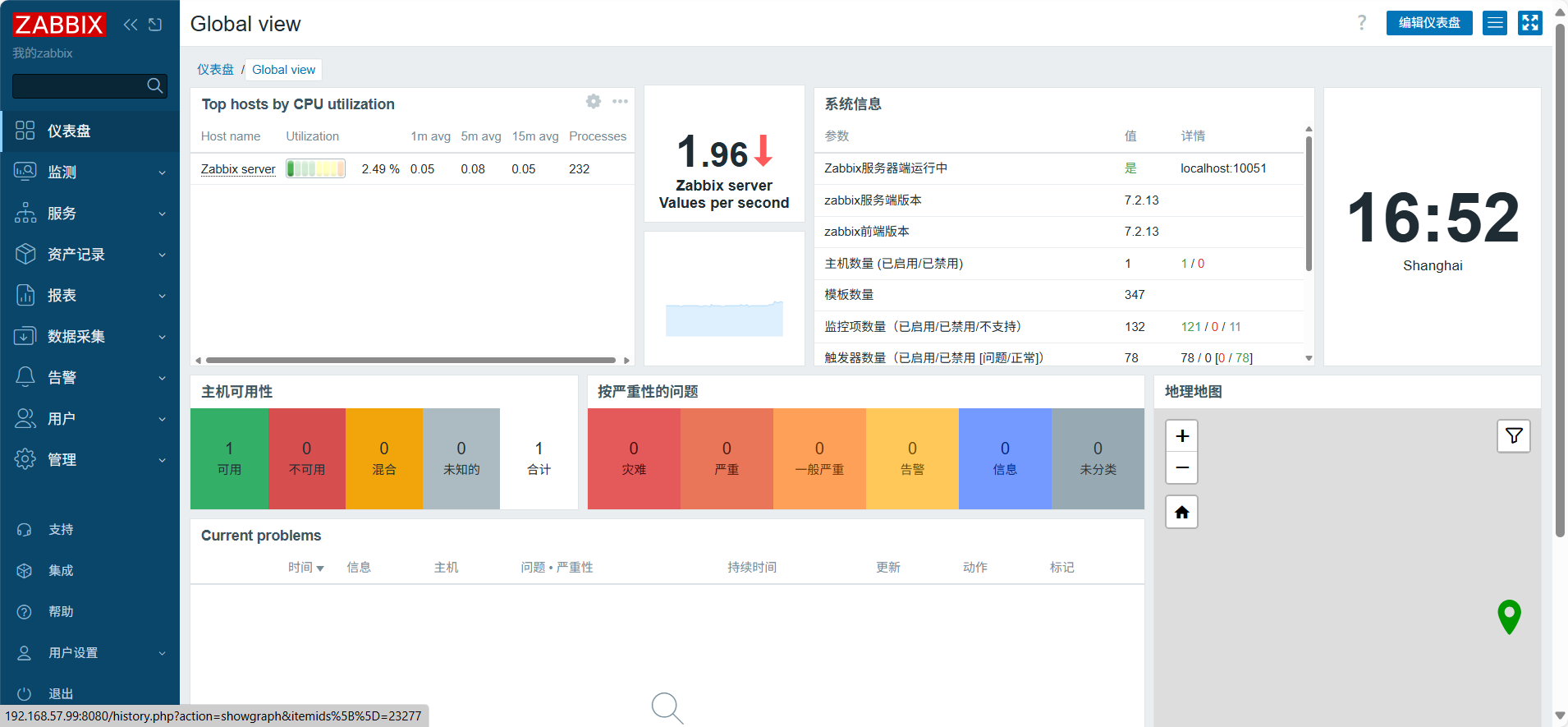Click the green 可用 availability tile
The height and width of the screenshot is (727, 1568).
point(229,458)
